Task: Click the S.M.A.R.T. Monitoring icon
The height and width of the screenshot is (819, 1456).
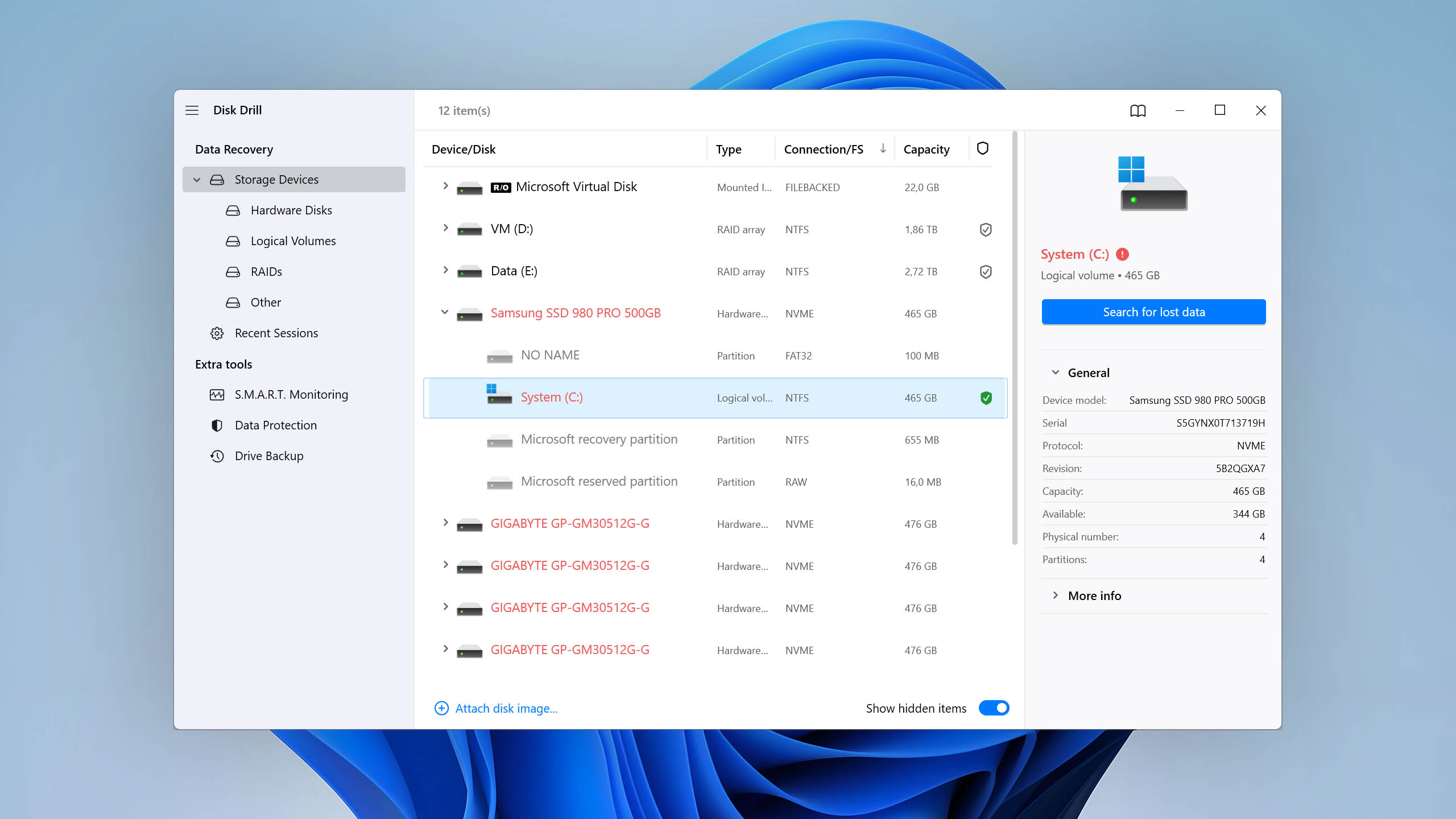Action: [217, 394]
